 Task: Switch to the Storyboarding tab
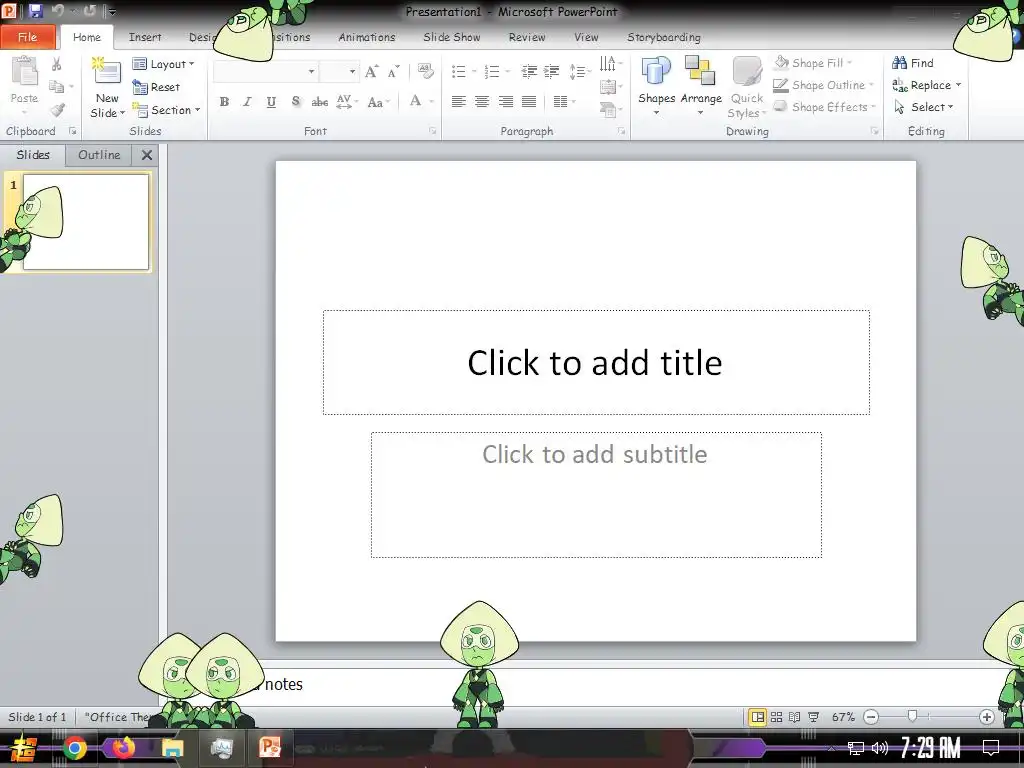pyautogui.click(x=664, y=37)
